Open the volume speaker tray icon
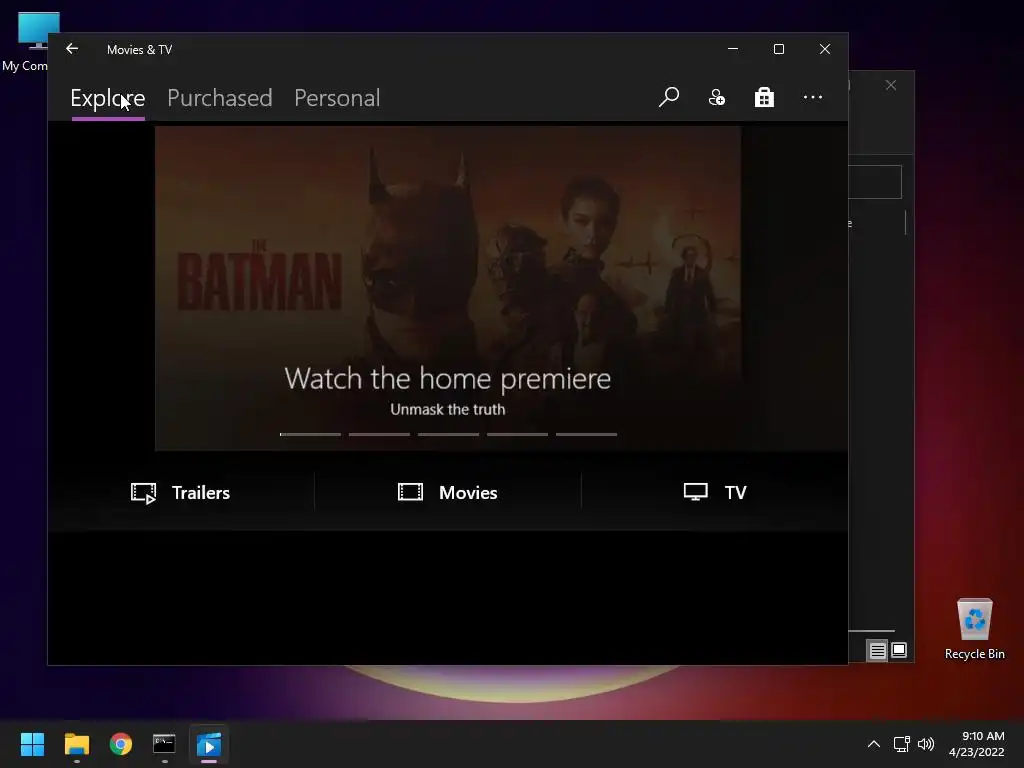 pyautogui.click(x=926, y=744)
